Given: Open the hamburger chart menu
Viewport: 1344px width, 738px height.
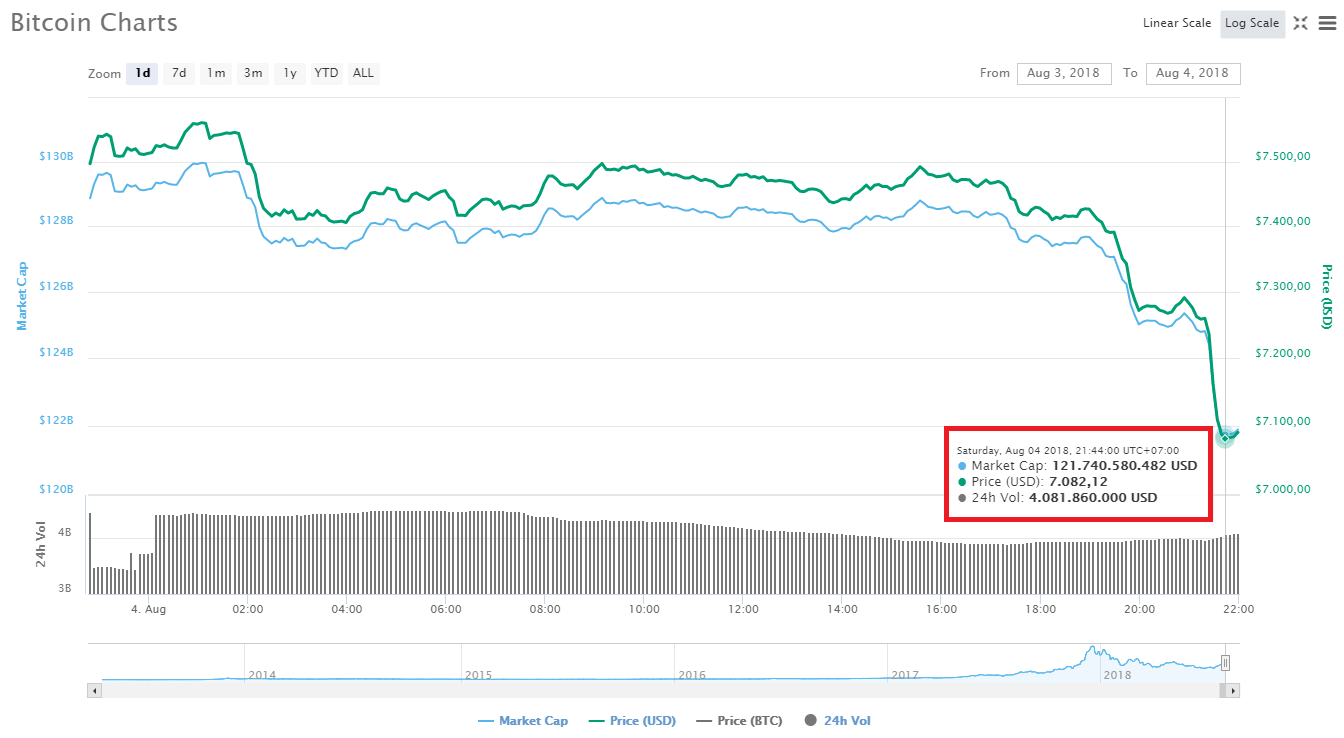Looking at the screenshot, I should point(1325,23).
